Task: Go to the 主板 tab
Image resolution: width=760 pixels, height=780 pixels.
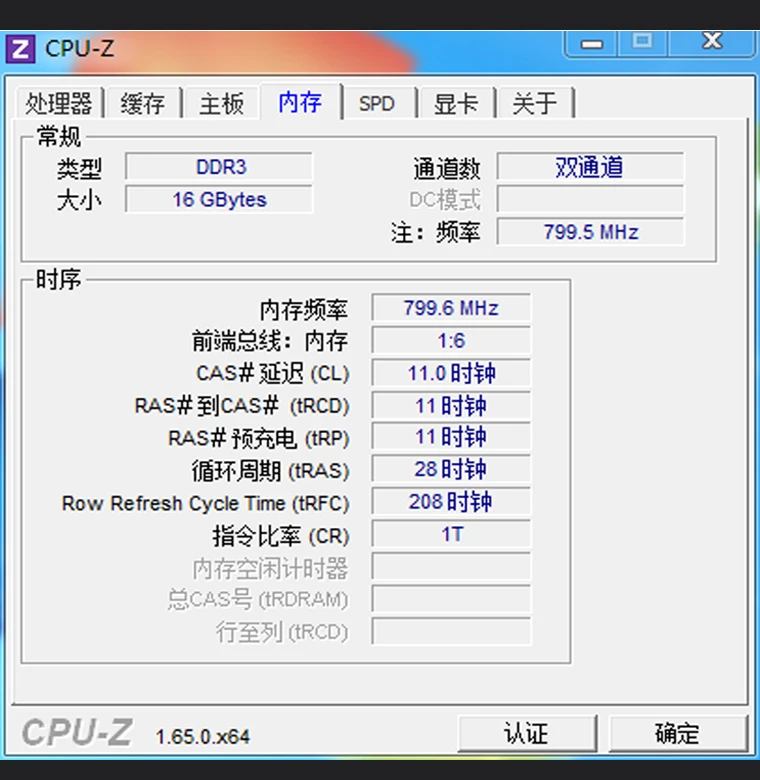Action: tap(221, 103)
